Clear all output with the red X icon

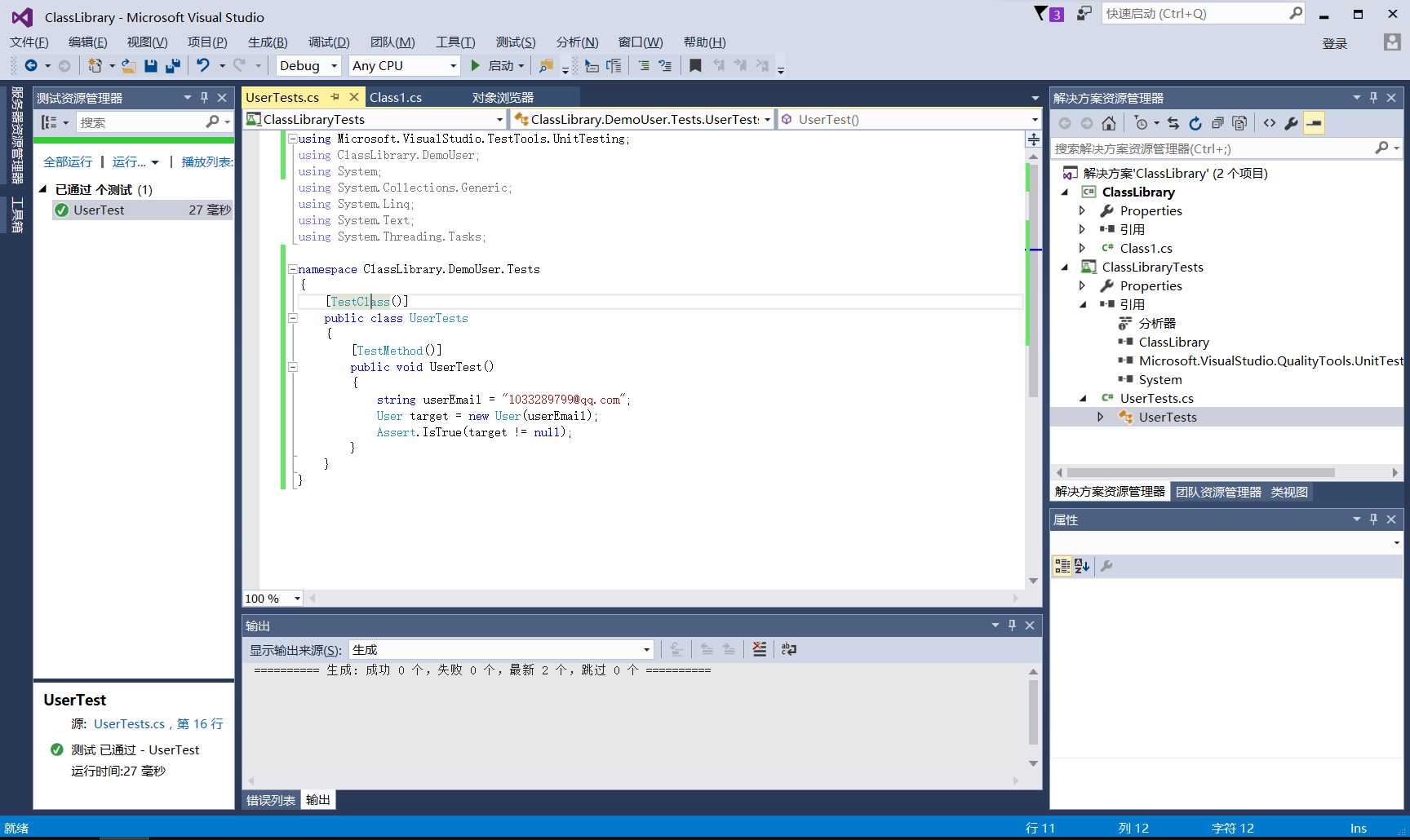pos(760,649)
